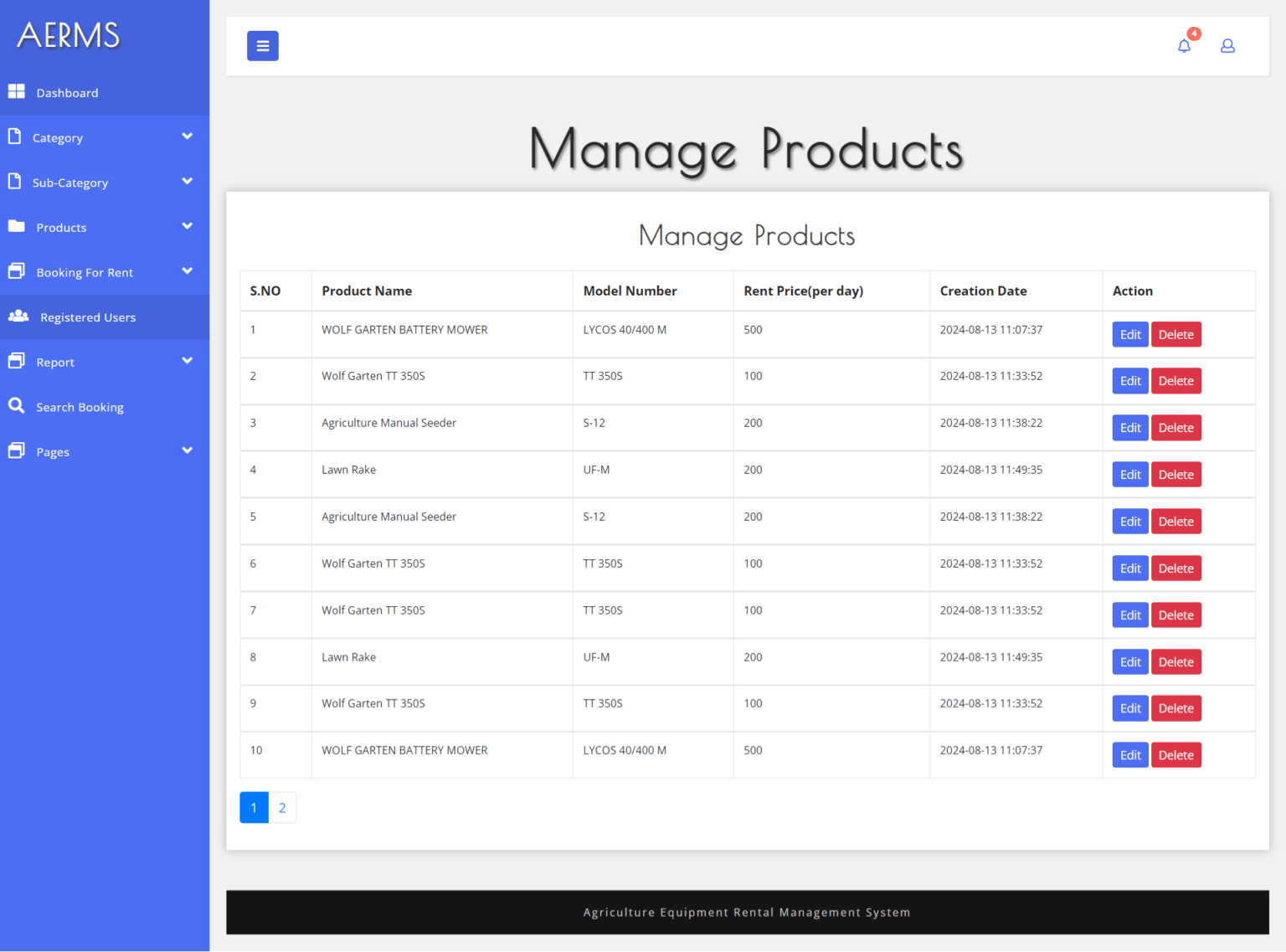Delete row 4 Lawn Rake product
The width and height of the screenshot is (1286, 952).
coord(1176,475)
